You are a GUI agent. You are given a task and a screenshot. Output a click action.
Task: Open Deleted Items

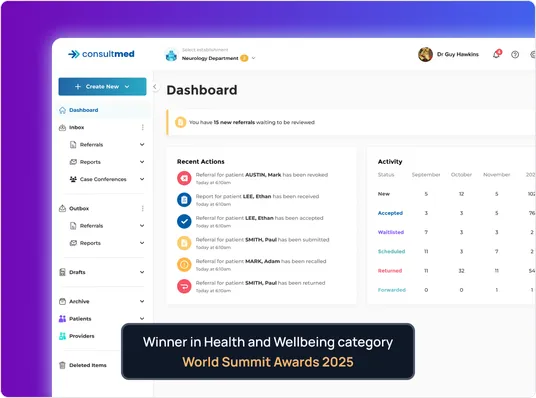click(x=88, y=365)
